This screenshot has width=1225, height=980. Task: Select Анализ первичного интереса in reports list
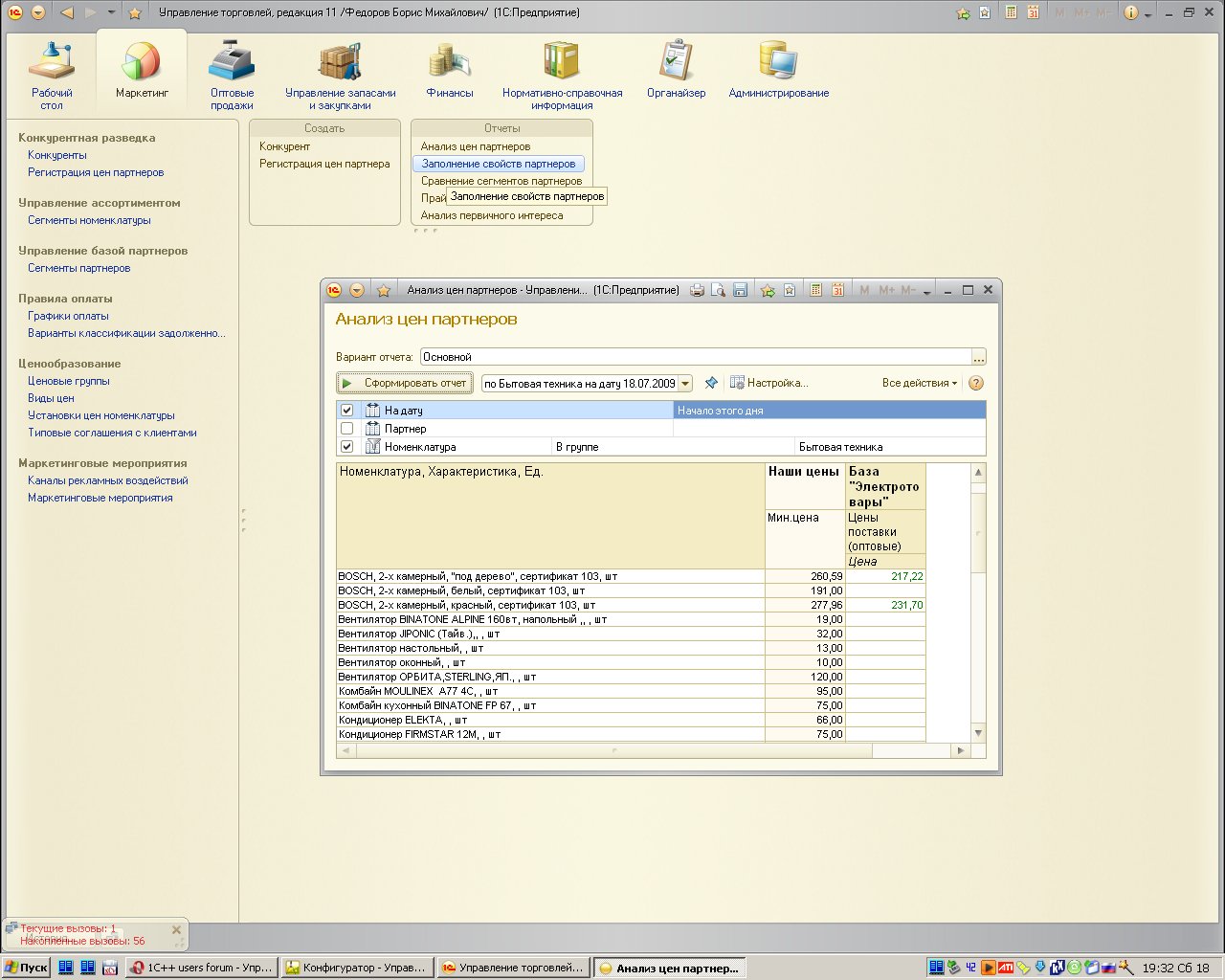pyautogui.click(x=492, y=215)
